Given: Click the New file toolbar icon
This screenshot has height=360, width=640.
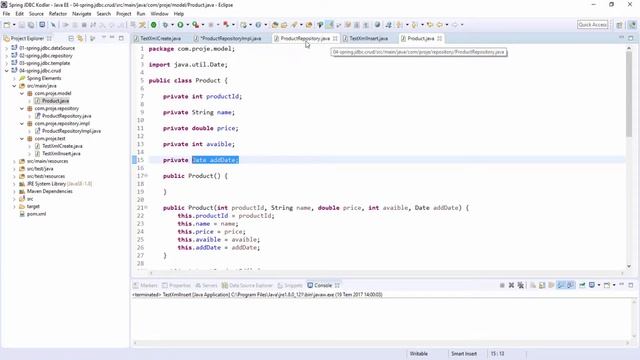Looking at the screenshot, I should (x=7, y=25).
